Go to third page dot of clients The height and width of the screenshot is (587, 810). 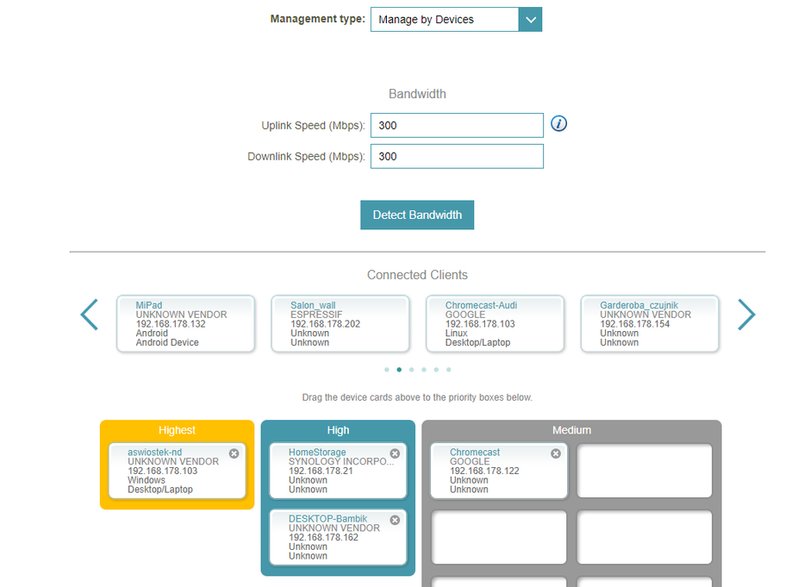411,369
